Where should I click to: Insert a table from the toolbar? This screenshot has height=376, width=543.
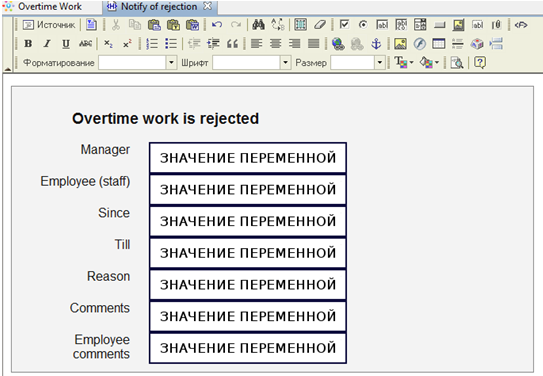click(438, 44)
